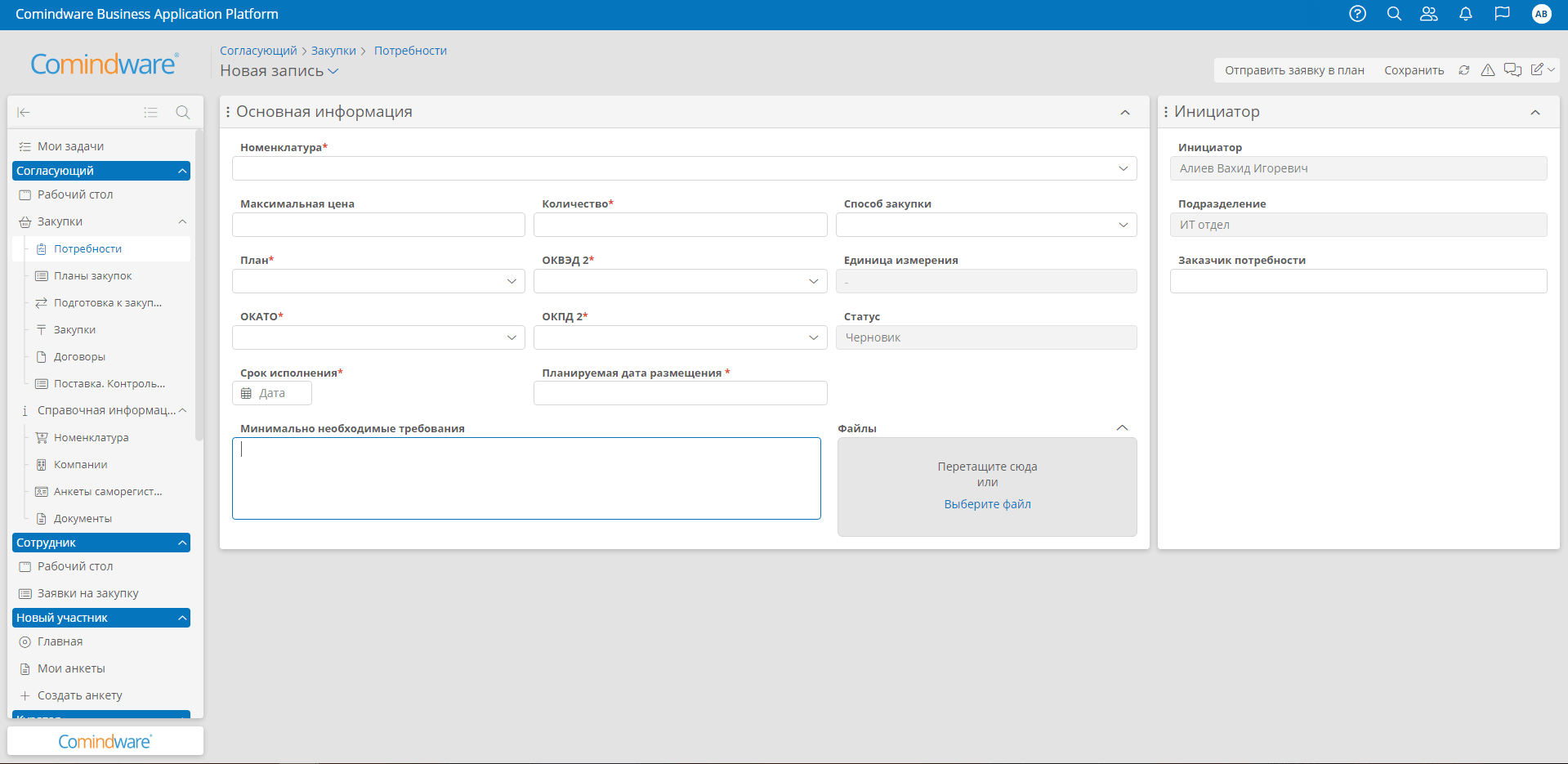Screen dimensions: 1568x764
Task: Open the notifications bell icon
Action: pyautogui.click(x=1466, y=14)
